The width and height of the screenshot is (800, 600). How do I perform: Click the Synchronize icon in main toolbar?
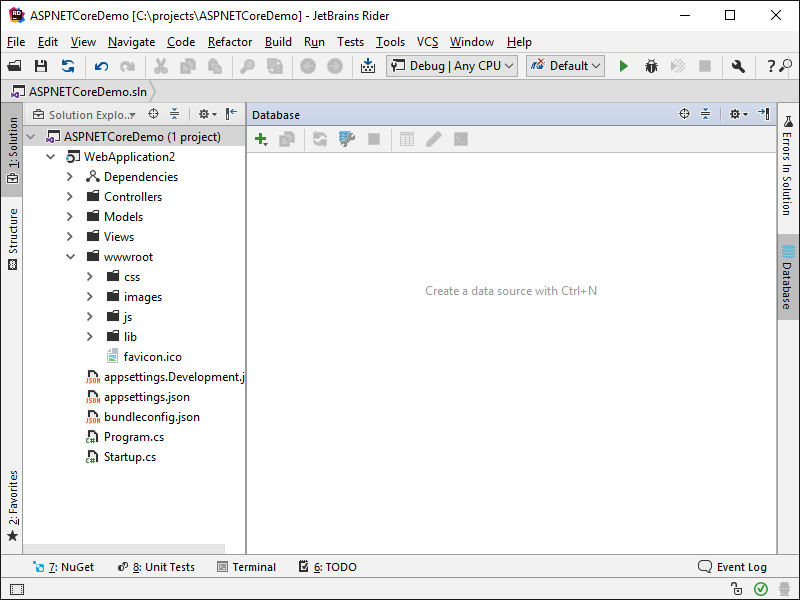coord(68,66)
